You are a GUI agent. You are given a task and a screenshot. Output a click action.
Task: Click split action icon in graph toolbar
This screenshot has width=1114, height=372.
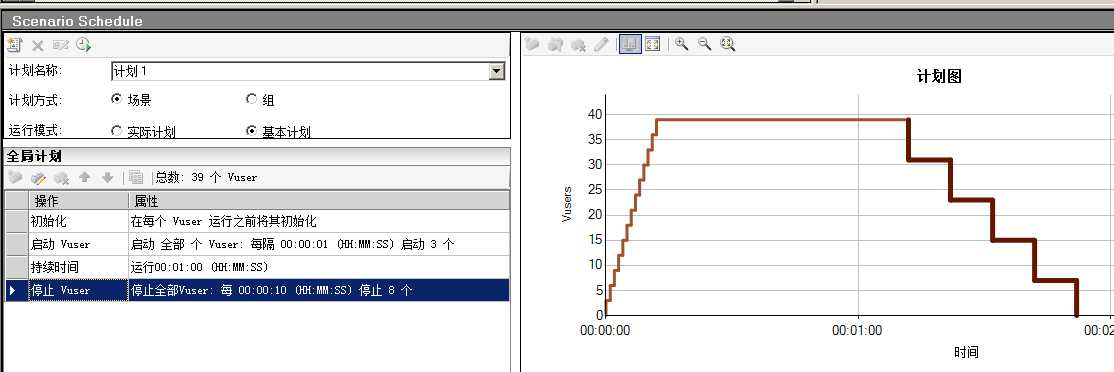[556, 45]
